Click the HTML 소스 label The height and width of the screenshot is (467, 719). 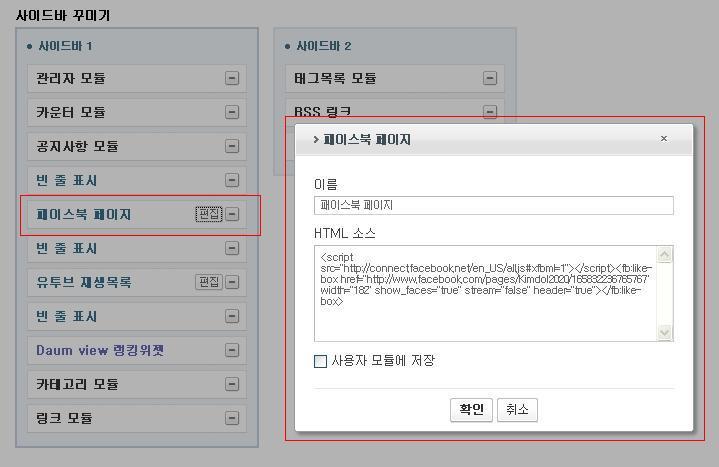coord(345,234)
